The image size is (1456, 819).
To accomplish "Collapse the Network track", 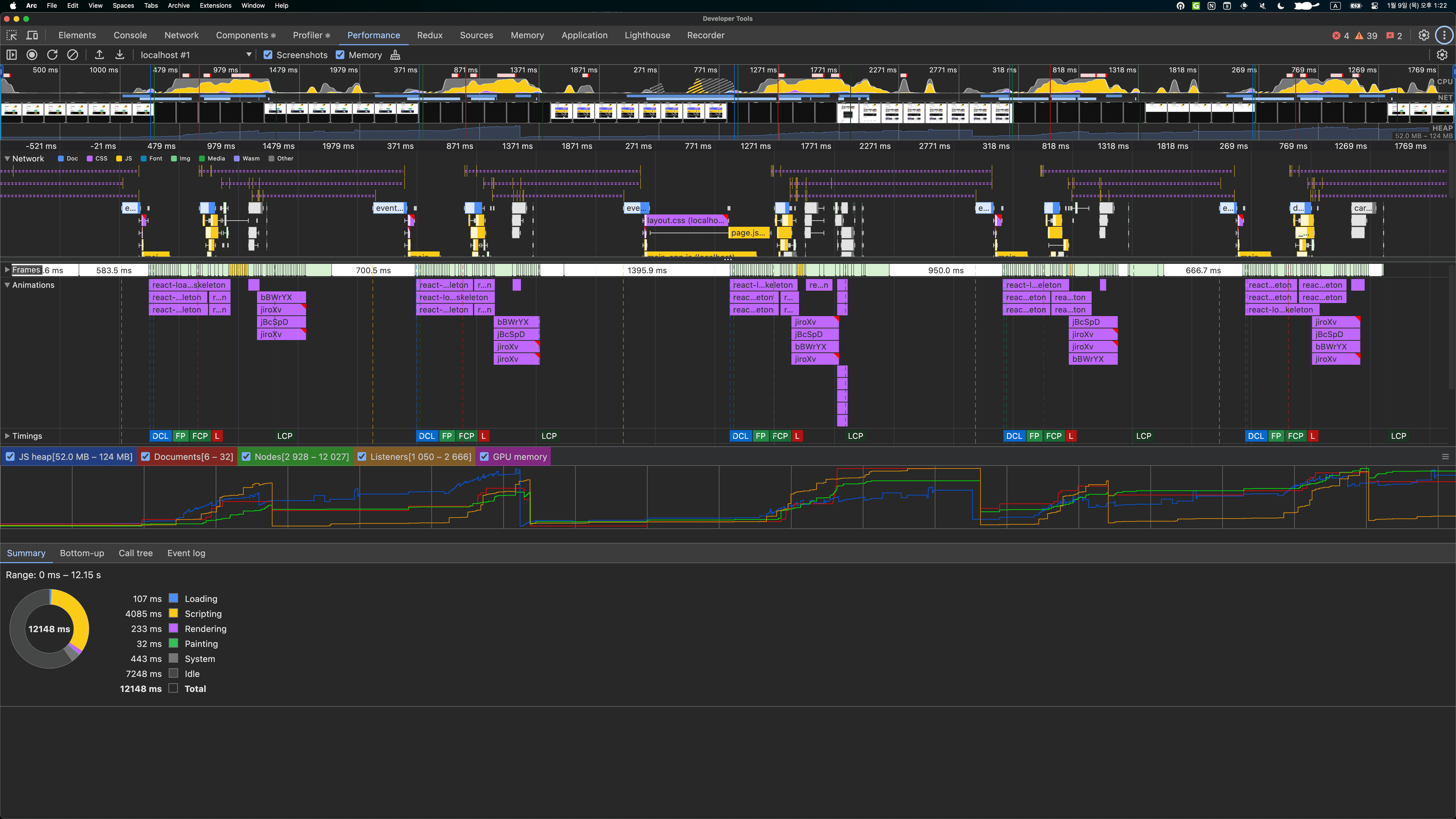I will [x=7, y=159].
